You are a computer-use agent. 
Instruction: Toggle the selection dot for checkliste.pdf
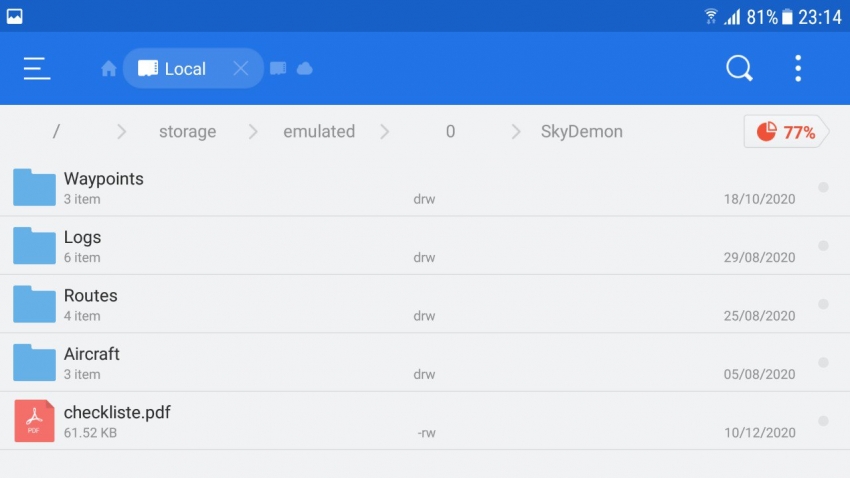[x=823, y=421]
